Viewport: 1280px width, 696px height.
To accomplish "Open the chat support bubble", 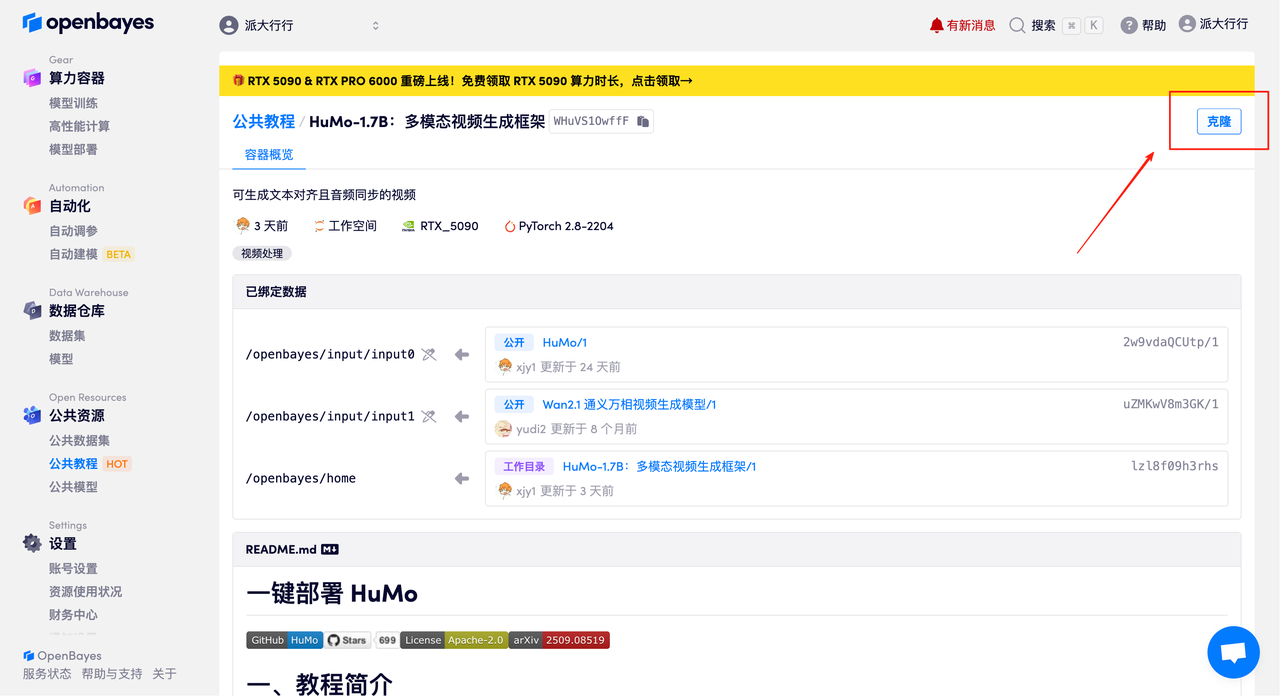I will (1233, 652).
